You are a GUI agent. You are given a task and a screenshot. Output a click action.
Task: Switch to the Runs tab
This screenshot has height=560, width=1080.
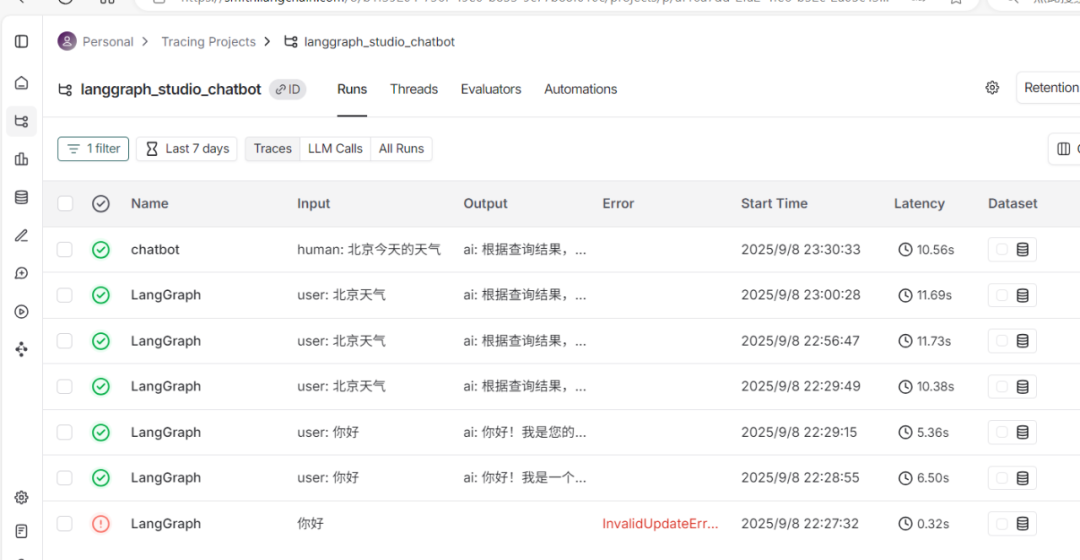(352, 90)
